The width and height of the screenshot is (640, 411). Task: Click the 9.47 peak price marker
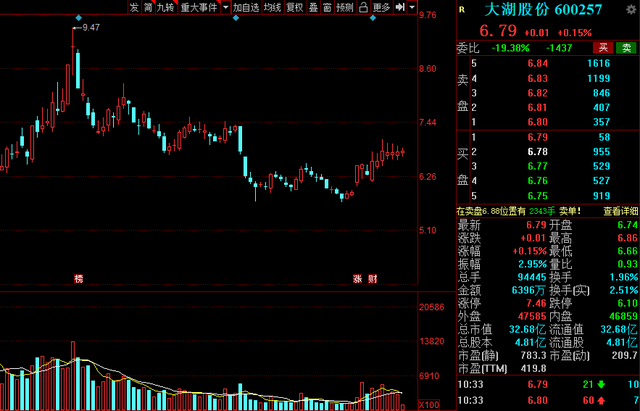click(92, 27)
